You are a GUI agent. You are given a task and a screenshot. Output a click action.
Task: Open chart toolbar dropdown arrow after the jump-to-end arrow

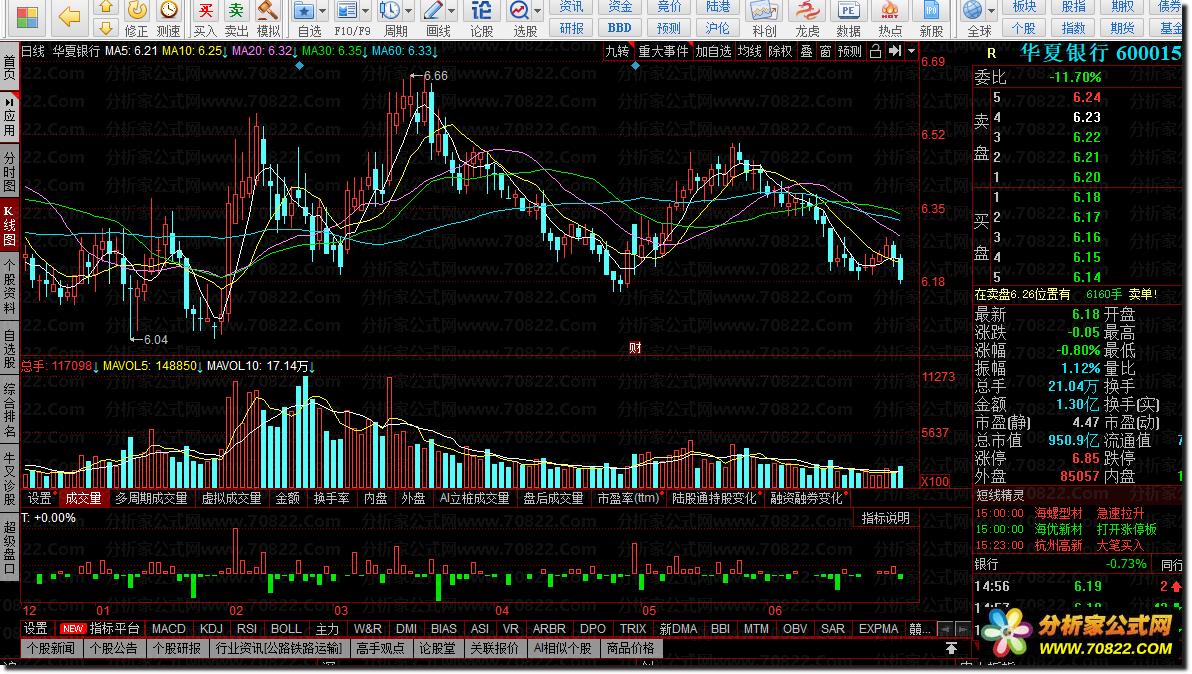point(911,51)
